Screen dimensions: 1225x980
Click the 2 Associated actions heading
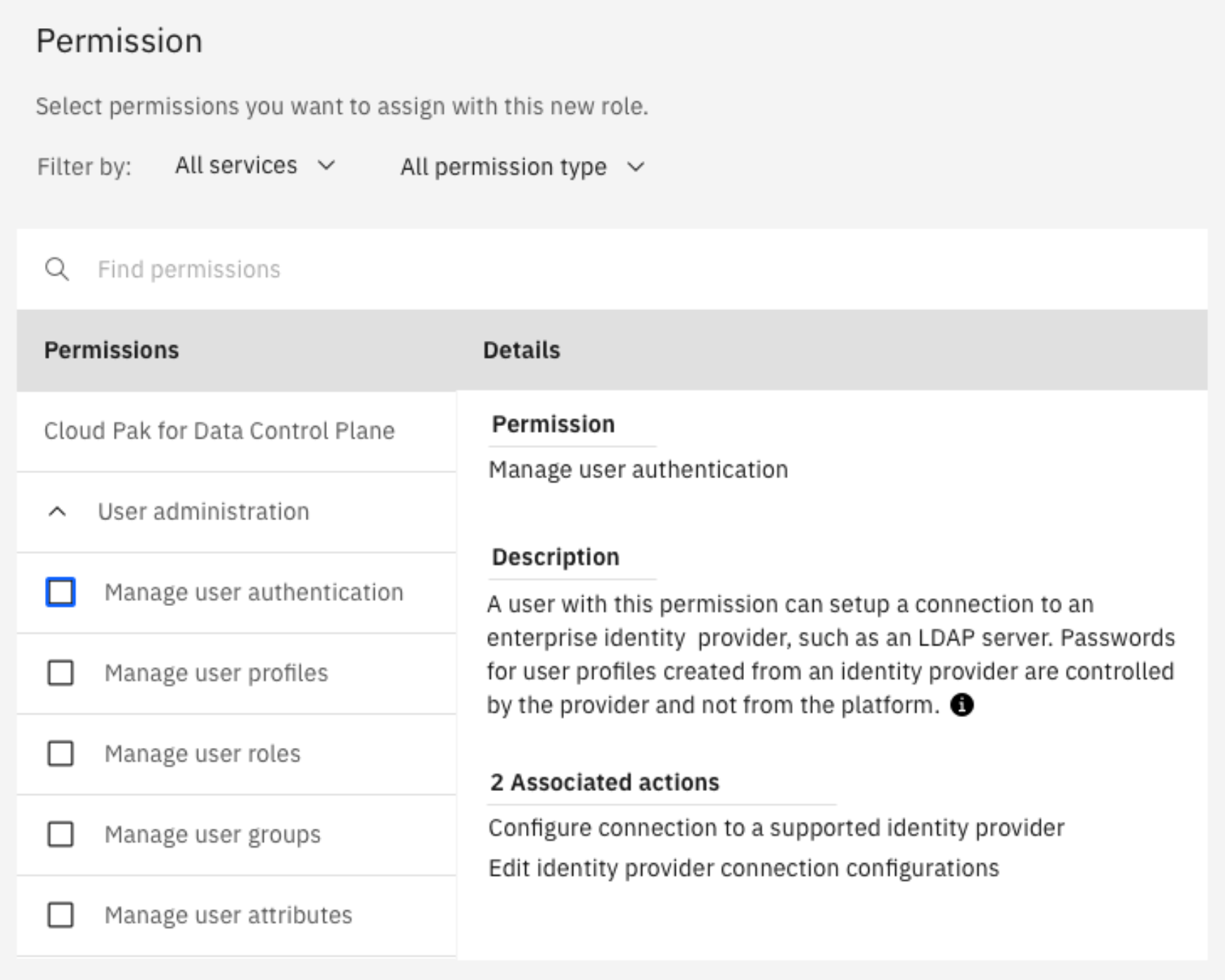click(605, 782)
